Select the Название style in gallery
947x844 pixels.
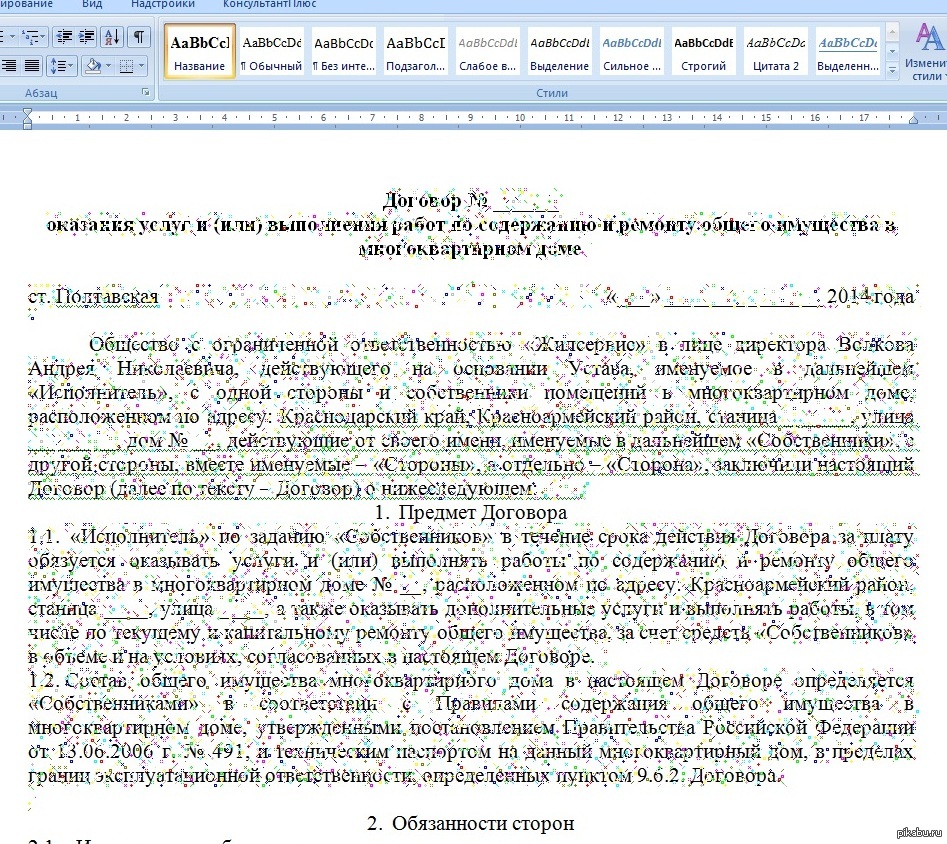[x=200, y=52]
